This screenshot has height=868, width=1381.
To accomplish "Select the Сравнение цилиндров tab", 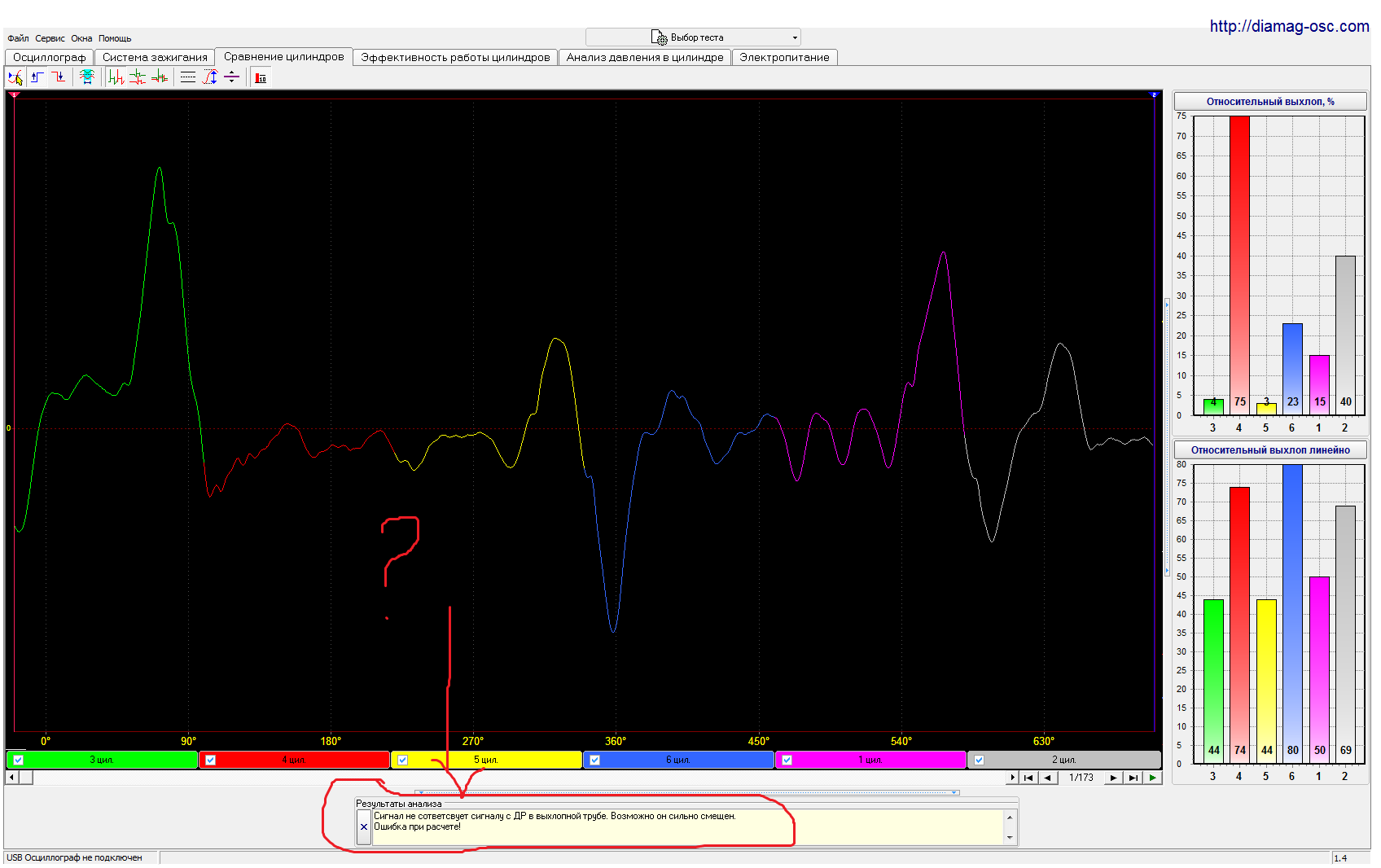I will (x=283, y=56).
